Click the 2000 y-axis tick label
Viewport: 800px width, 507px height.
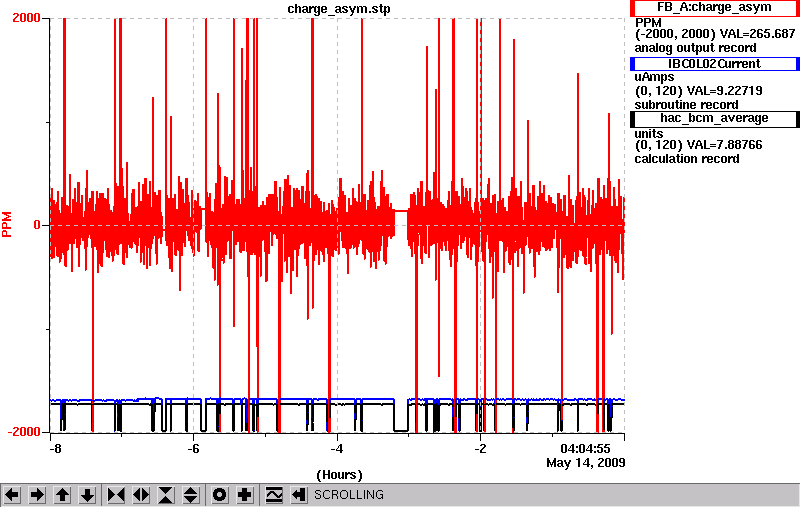[26, 18]
